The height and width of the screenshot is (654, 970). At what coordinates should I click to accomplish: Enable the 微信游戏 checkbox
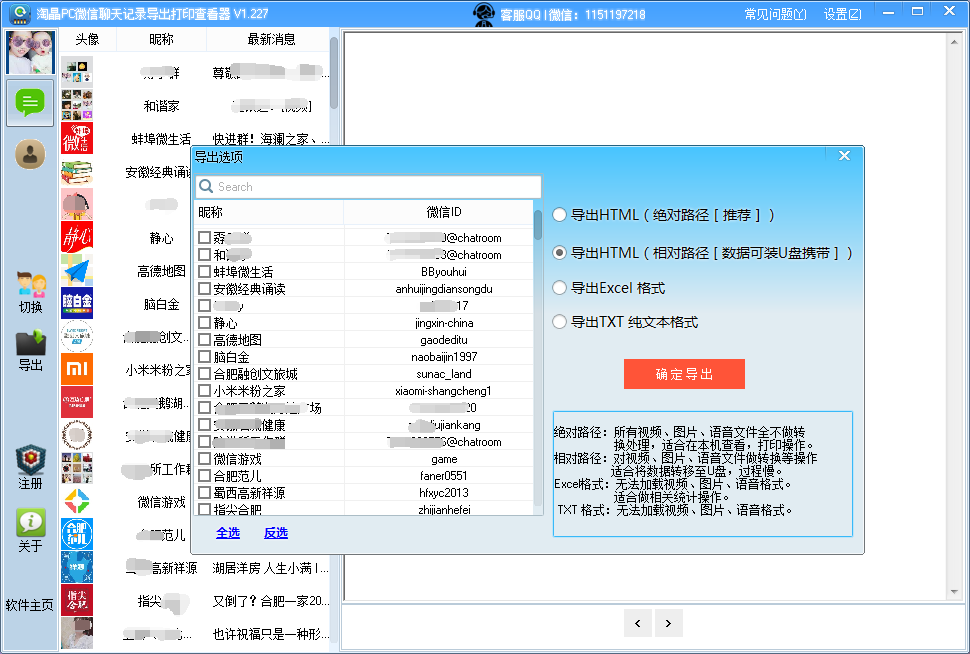[204, 459]
